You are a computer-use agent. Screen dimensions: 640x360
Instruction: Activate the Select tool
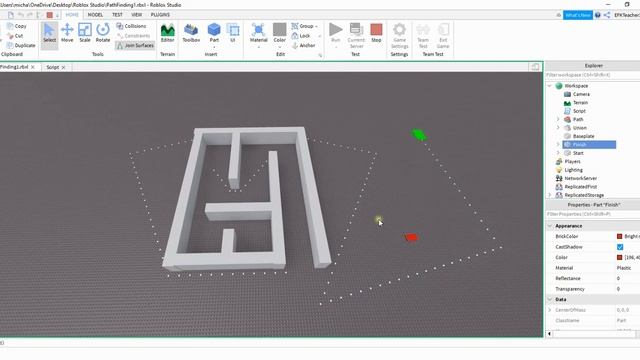[x=49, y=33]
